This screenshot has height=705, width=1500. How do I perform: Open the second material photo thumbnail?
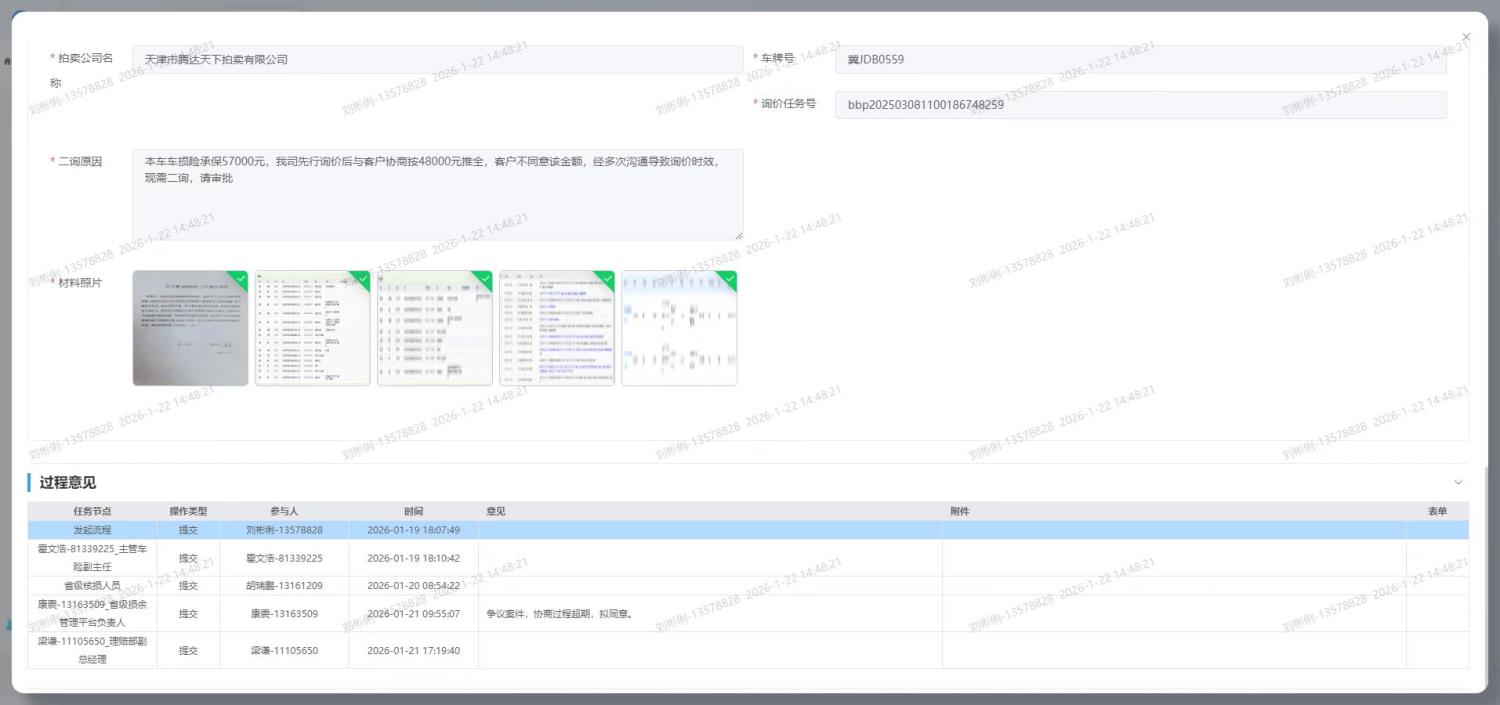click(312, 328)
